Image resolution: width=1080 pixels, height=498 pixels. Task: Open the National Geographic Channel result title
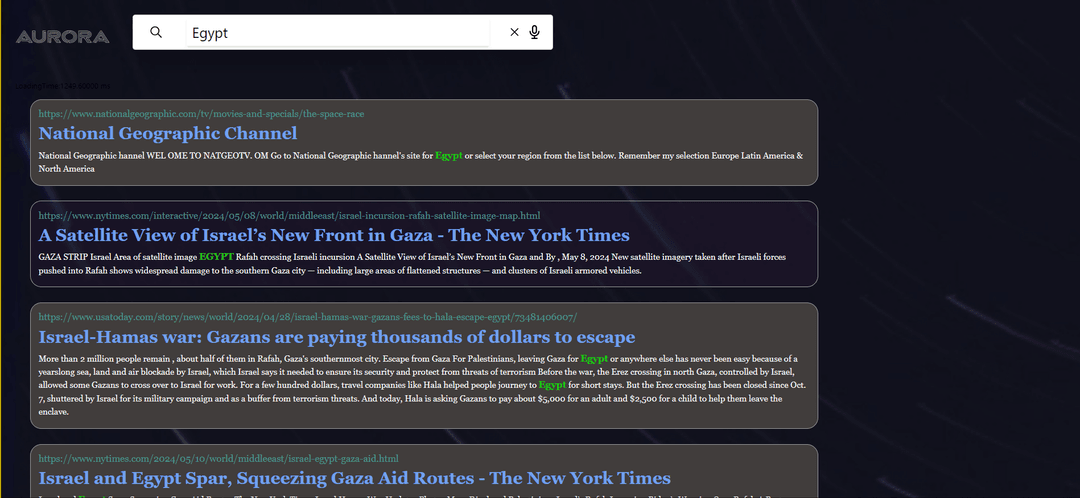tap(167, 133)
